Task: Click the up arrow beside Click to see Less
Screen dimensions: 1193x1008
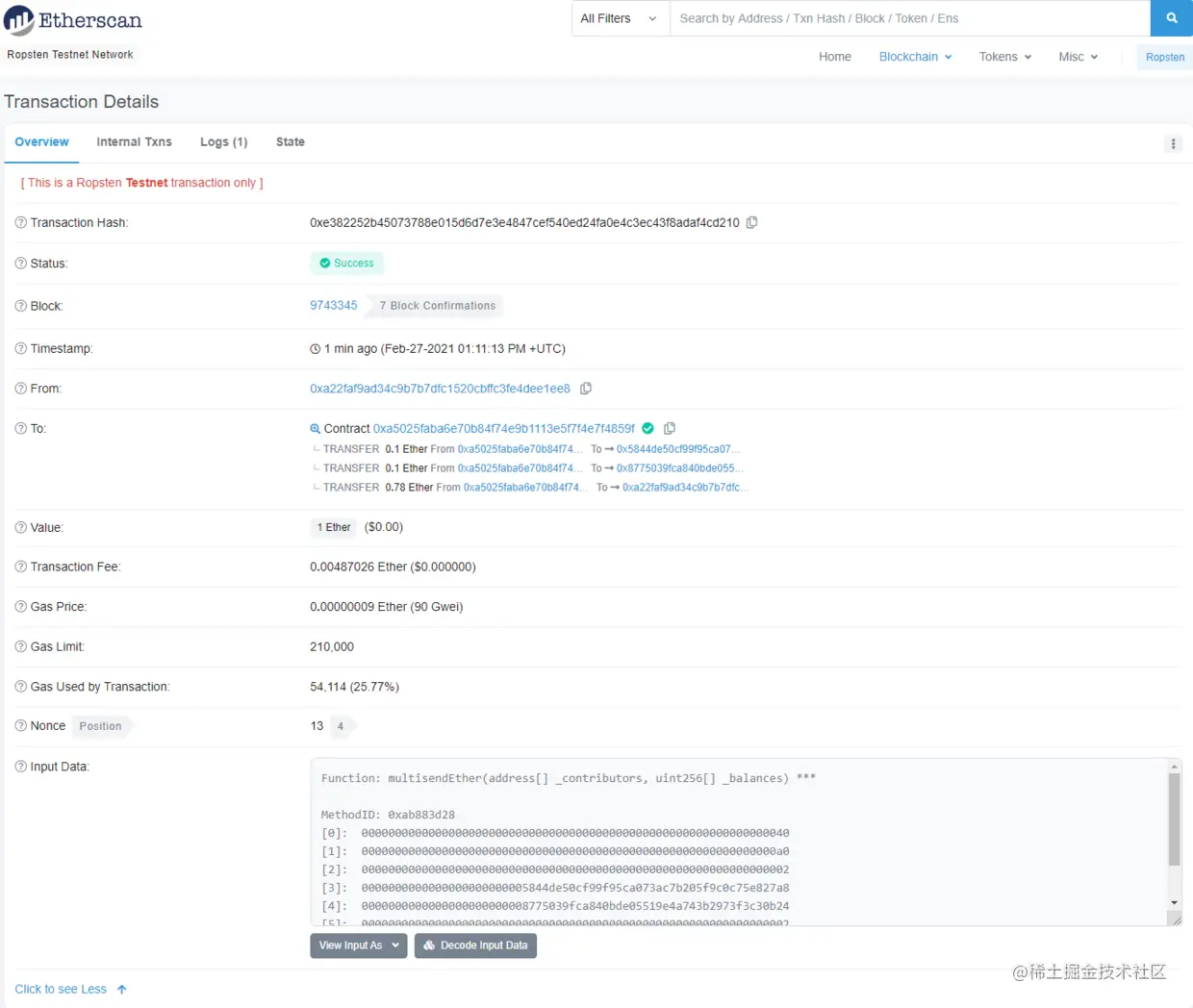Action: coord(121,989)
